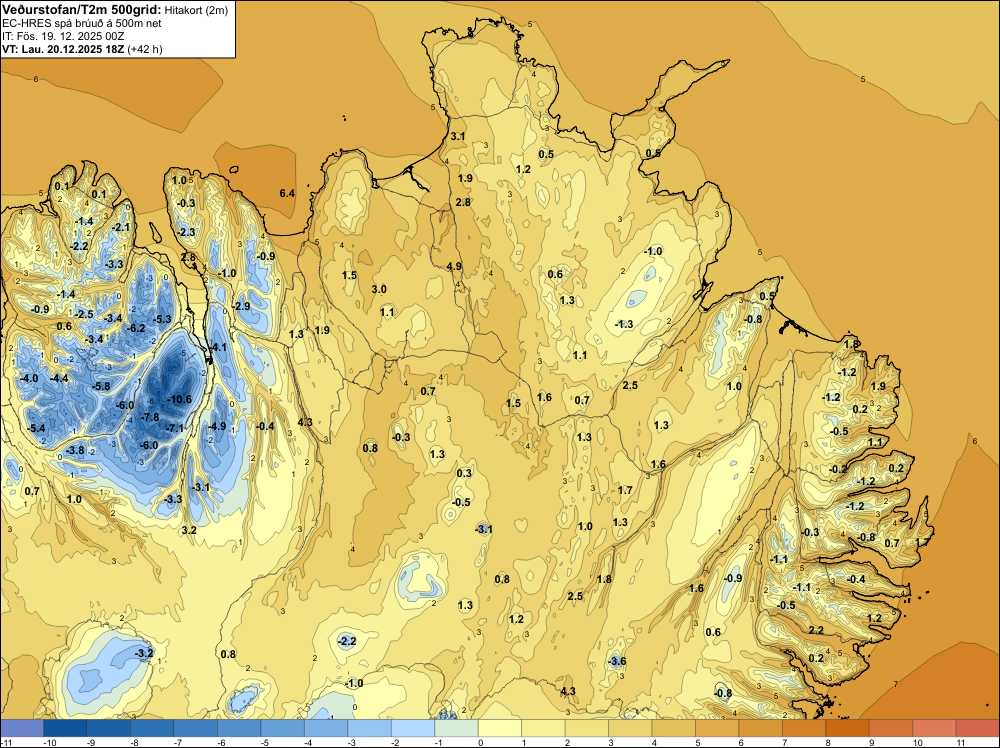Image resolution: width=1000 pixels, height=748 pixels.
Task: Click the 2.2 temperature value in the east
Action: [816, 630]
